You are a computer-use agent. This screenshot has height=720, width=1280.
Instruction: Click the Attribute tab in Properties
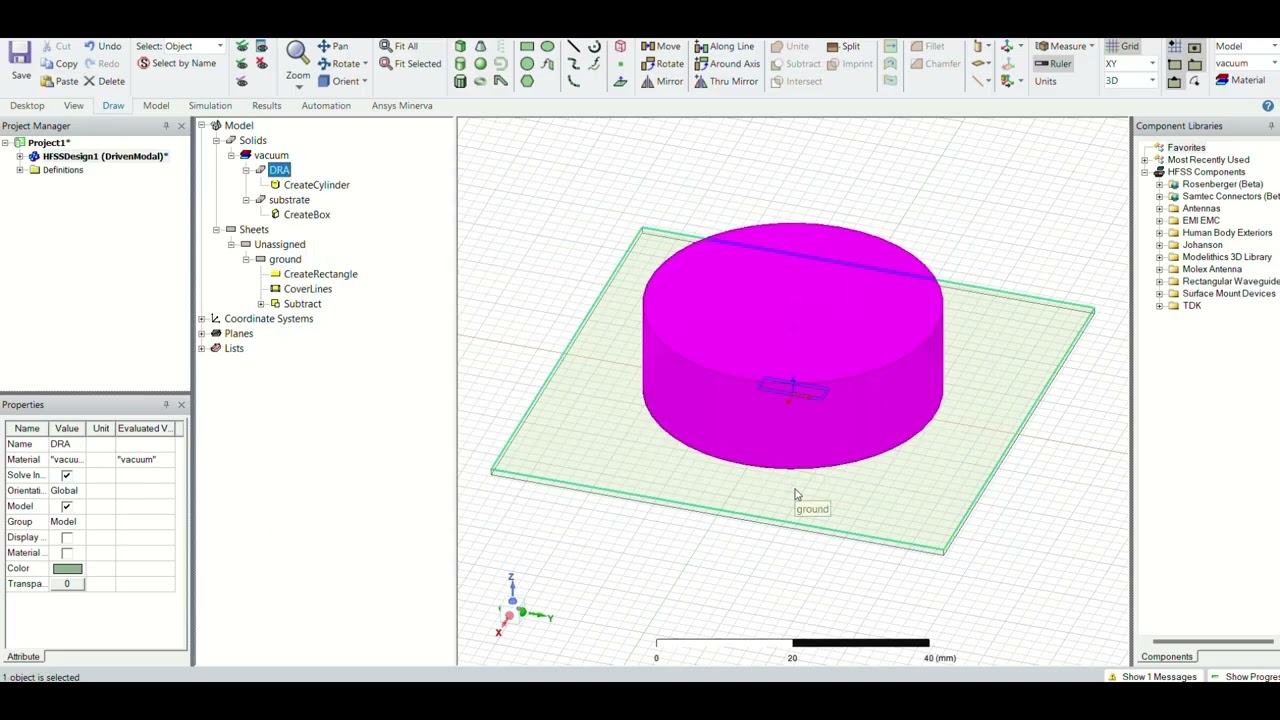pyautogui.click(x=23, y=657)
